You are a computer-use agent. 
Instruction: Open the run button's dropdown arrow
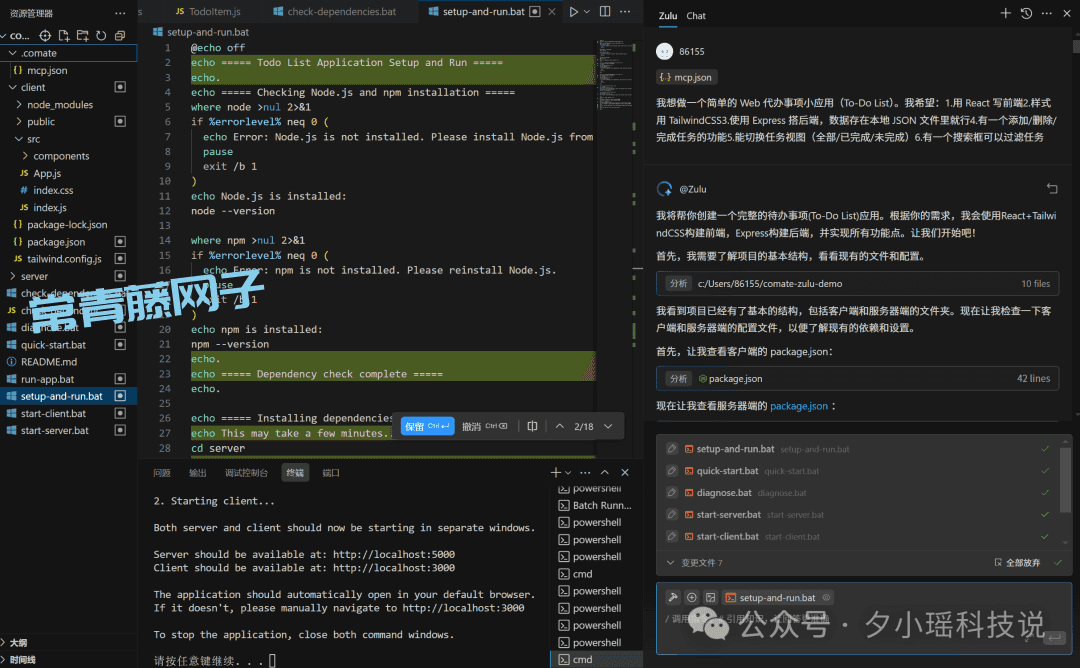[587, 12]
